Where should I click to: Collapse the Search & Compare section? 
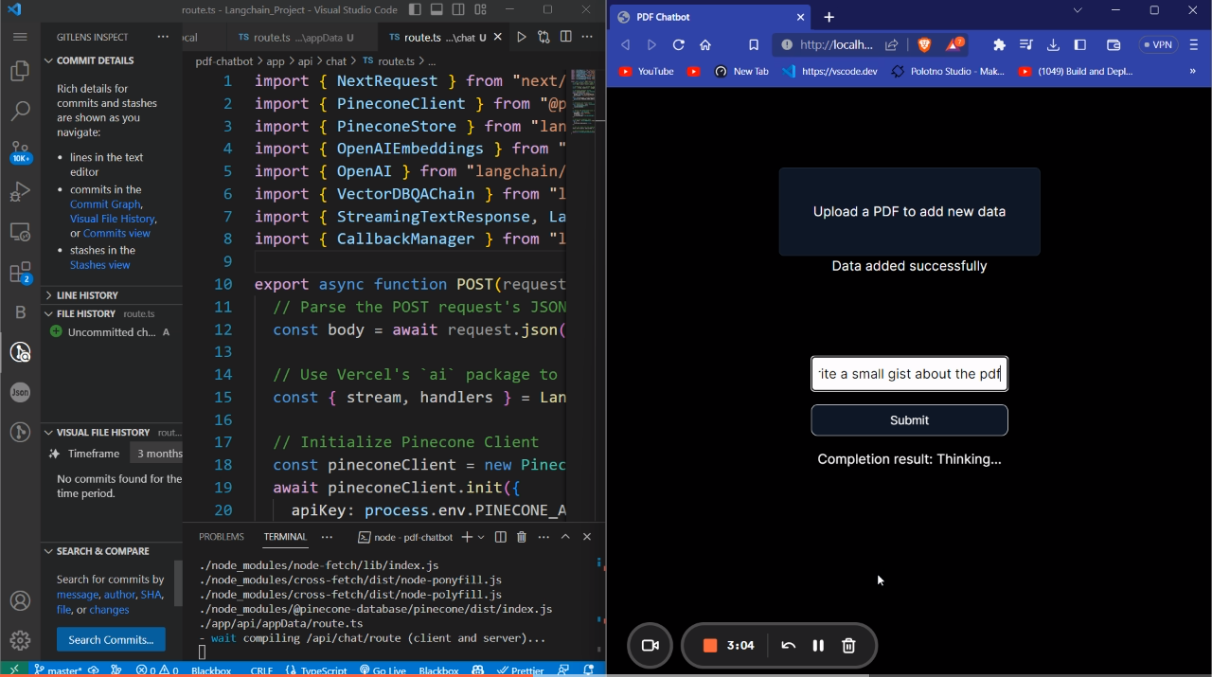pos(111,551)
